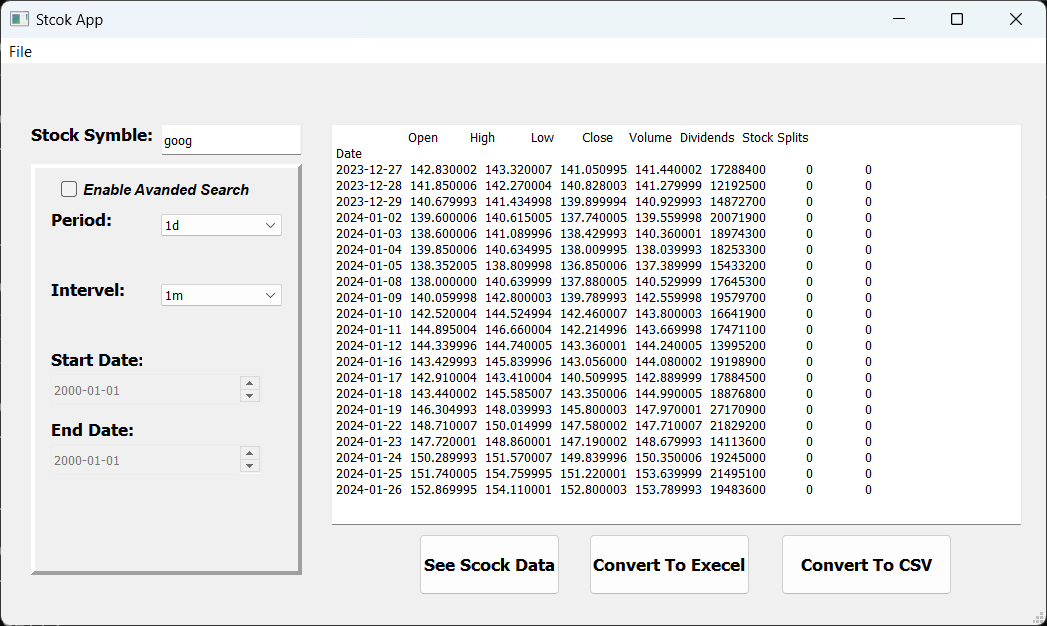Open the File menu

(x=19, y=51)
